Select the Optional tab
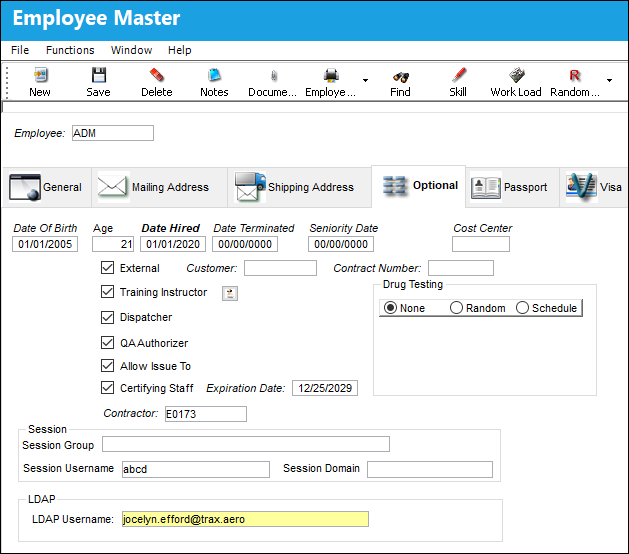 (x=418, y=186)
